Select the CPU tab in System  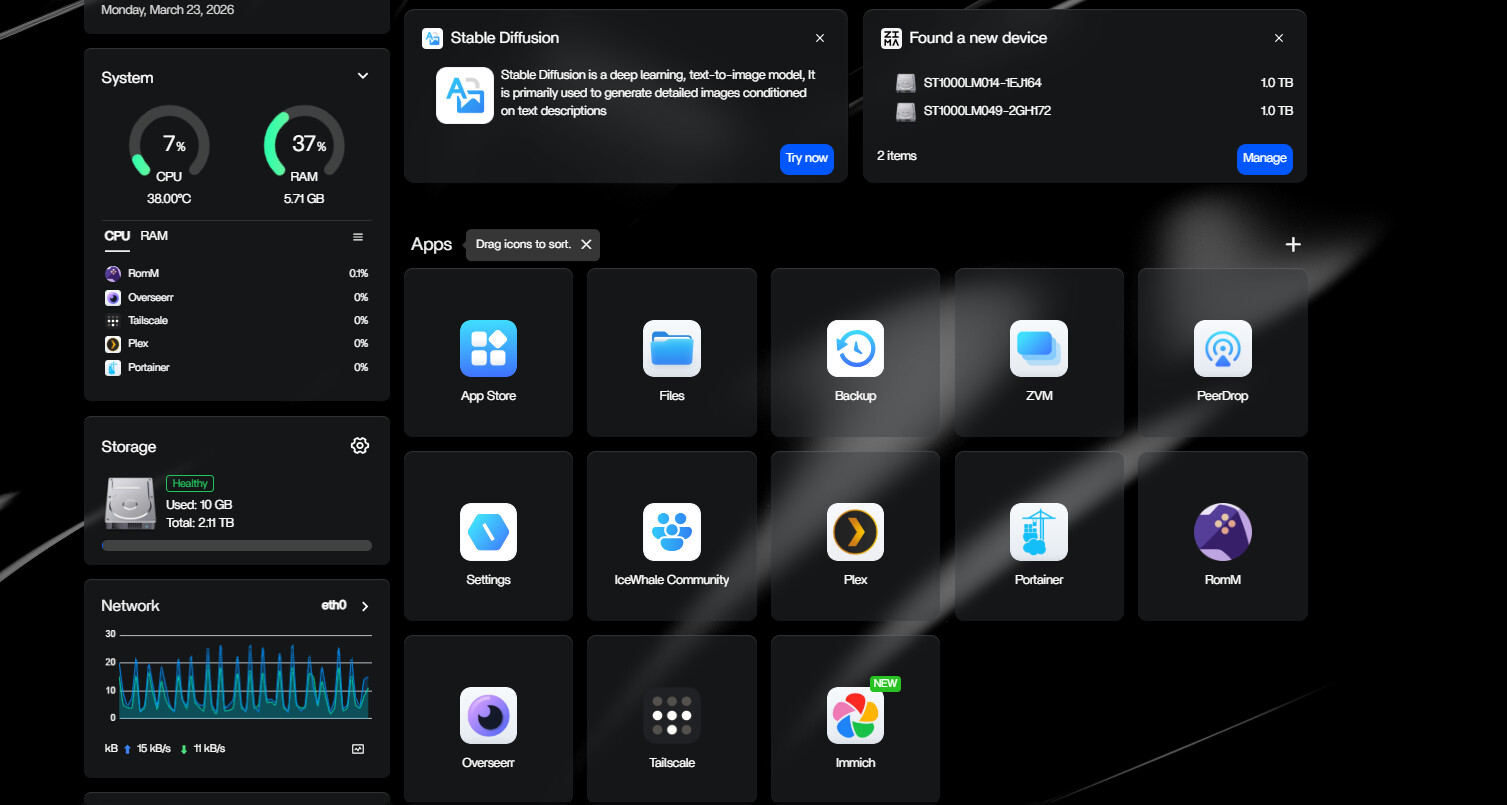click(x=117, y=236)
